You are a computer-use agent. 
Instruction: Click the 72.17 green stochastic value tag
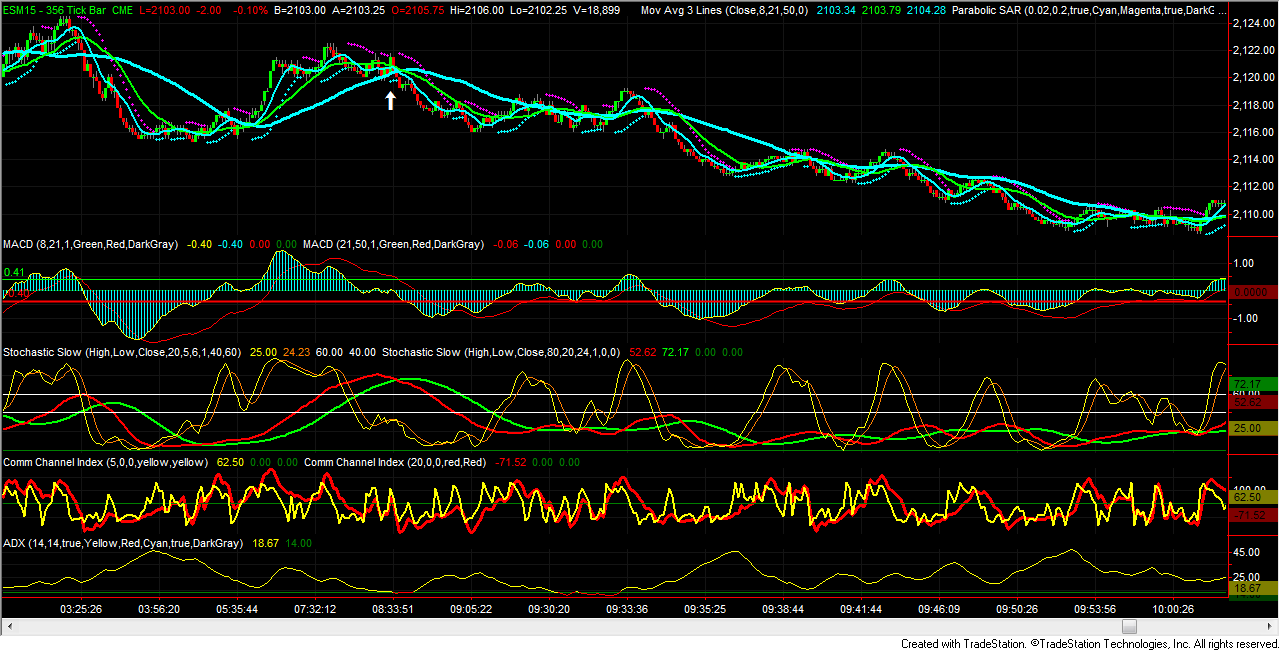click(x=1249, y=384)
